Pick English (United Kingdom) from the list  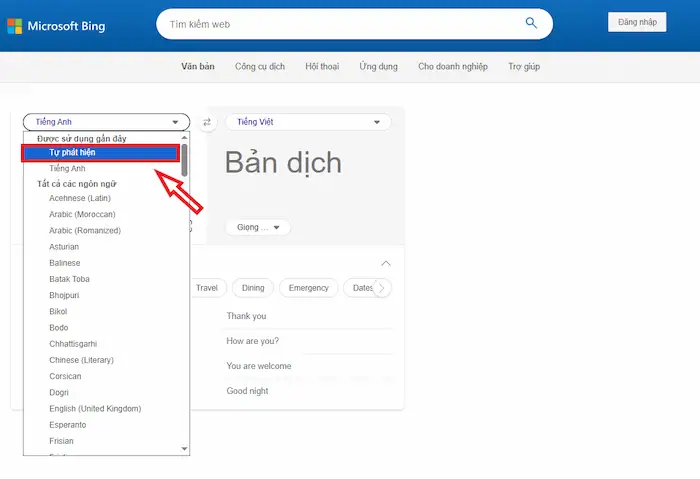pos(95,409)
